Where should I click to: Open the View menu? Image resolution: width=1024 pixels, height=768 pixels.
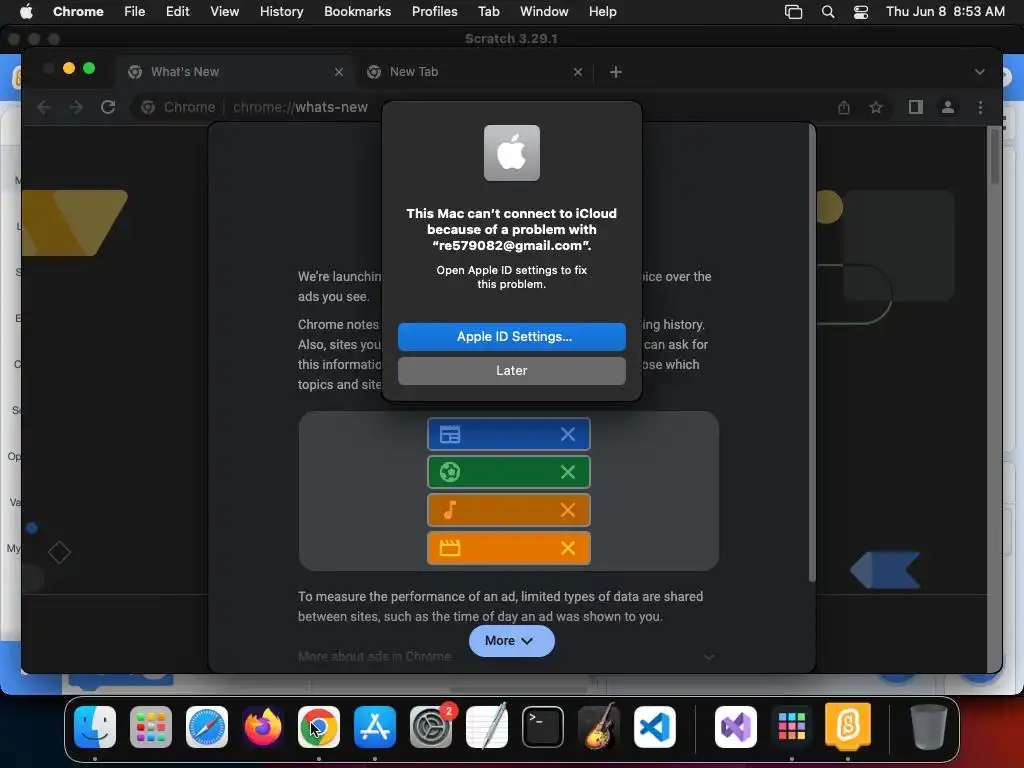pyautogui.click(x=224, y=12)
